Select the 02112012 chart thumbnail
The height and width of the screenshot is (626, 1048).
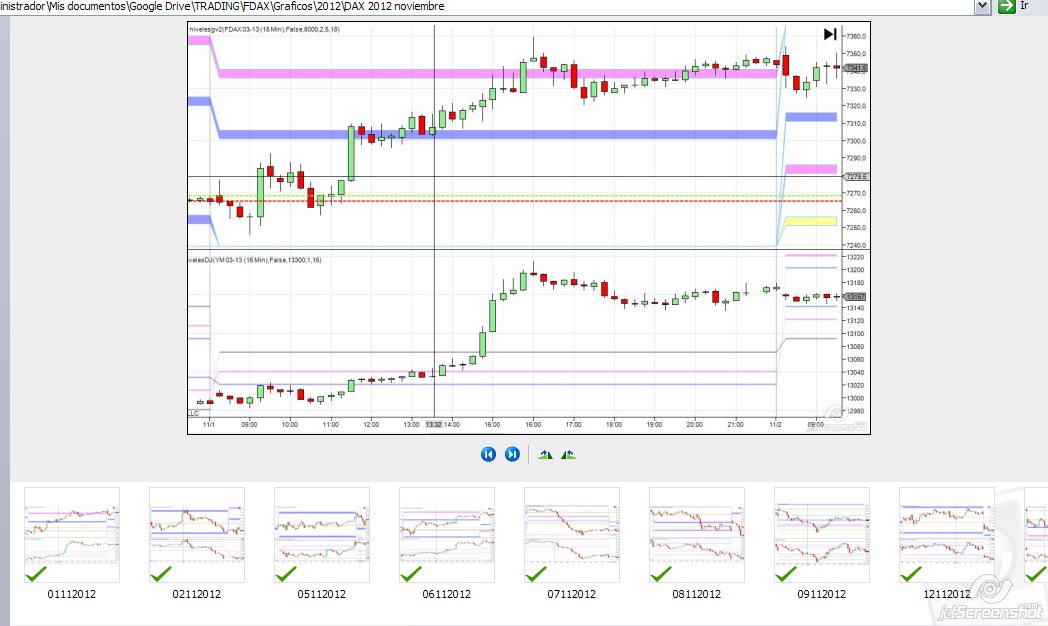click(197, 534)
